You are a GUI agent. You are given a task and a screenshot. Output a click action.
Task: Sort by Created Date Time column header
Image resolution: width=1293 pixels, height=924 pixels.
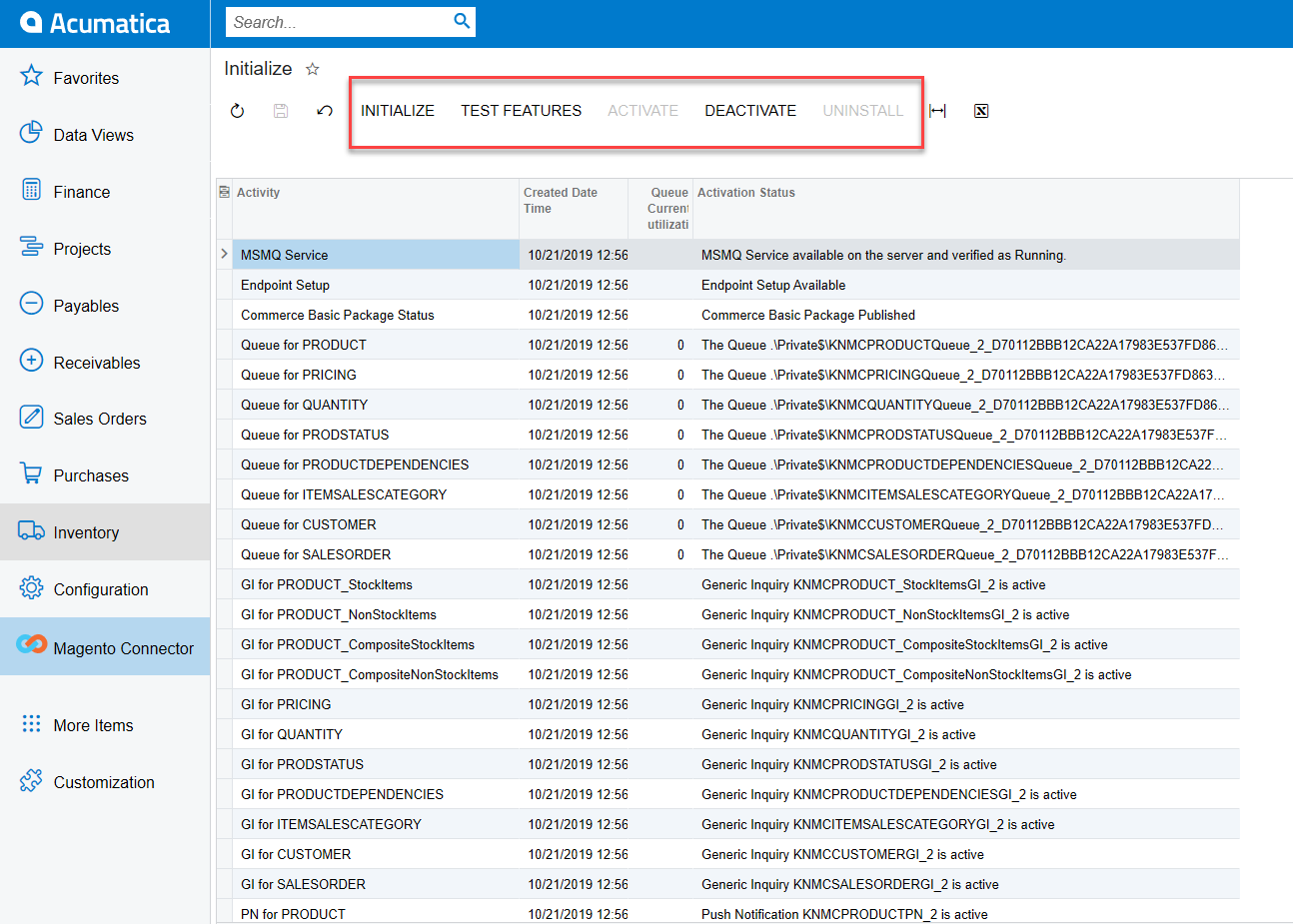coord(574,209)
